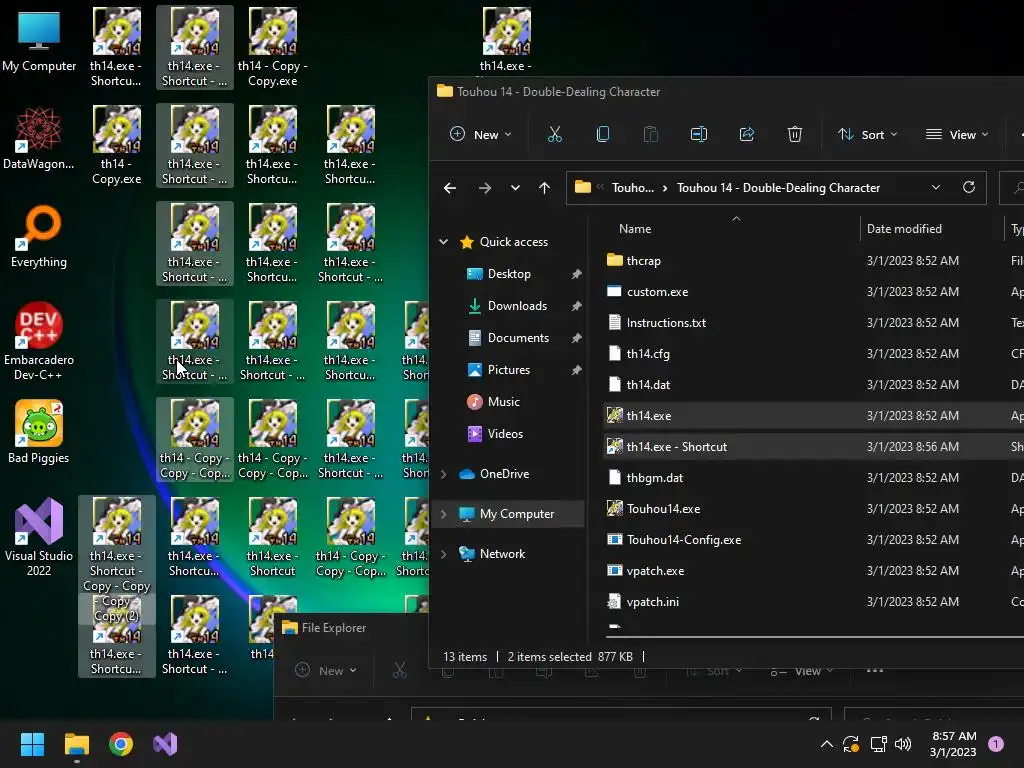Viewport: 1024px width, 768px height.
Task: Select the custom.exe file
Action: 657,292
